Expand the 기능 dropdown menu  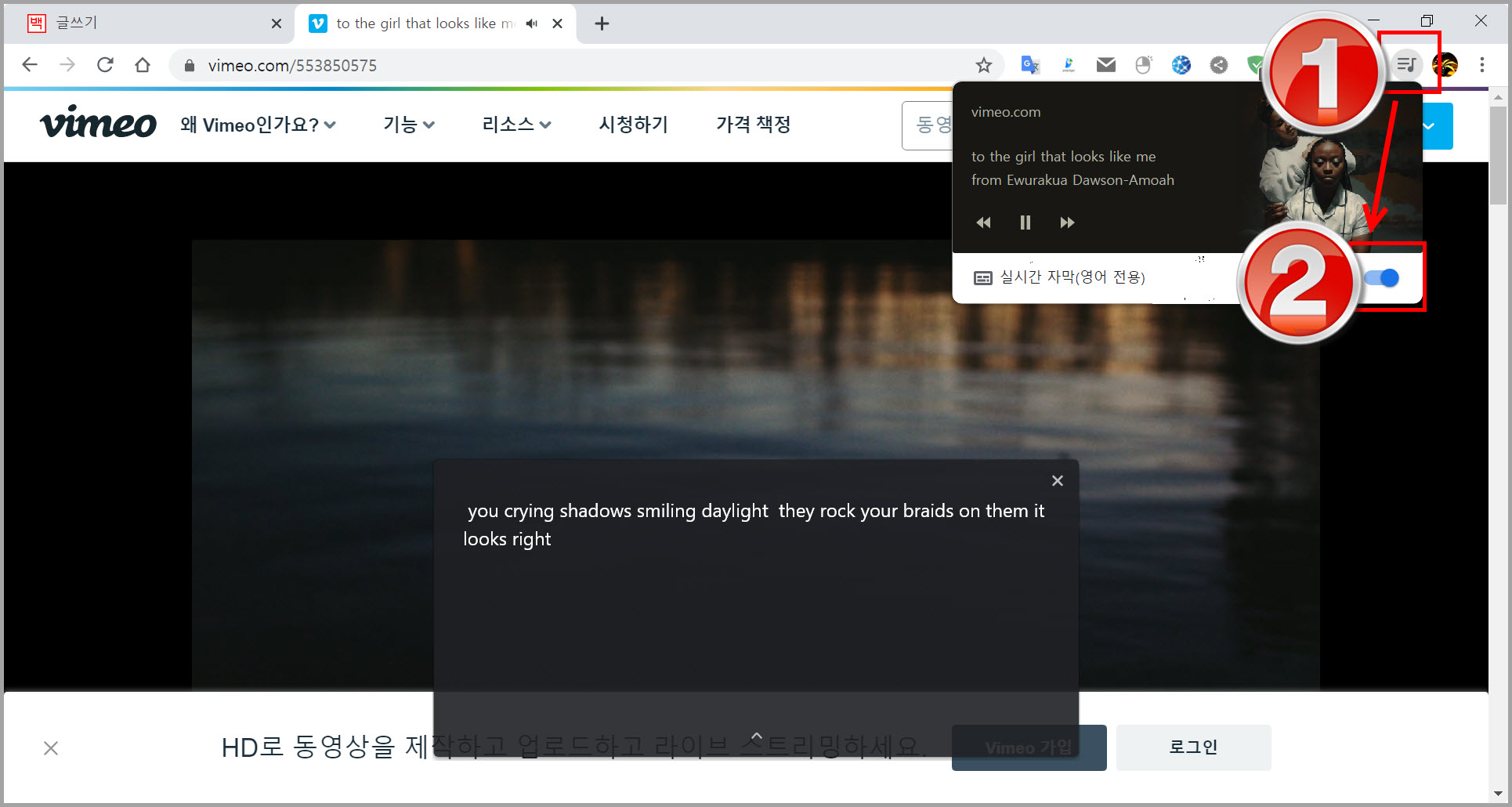click(408, 125)
